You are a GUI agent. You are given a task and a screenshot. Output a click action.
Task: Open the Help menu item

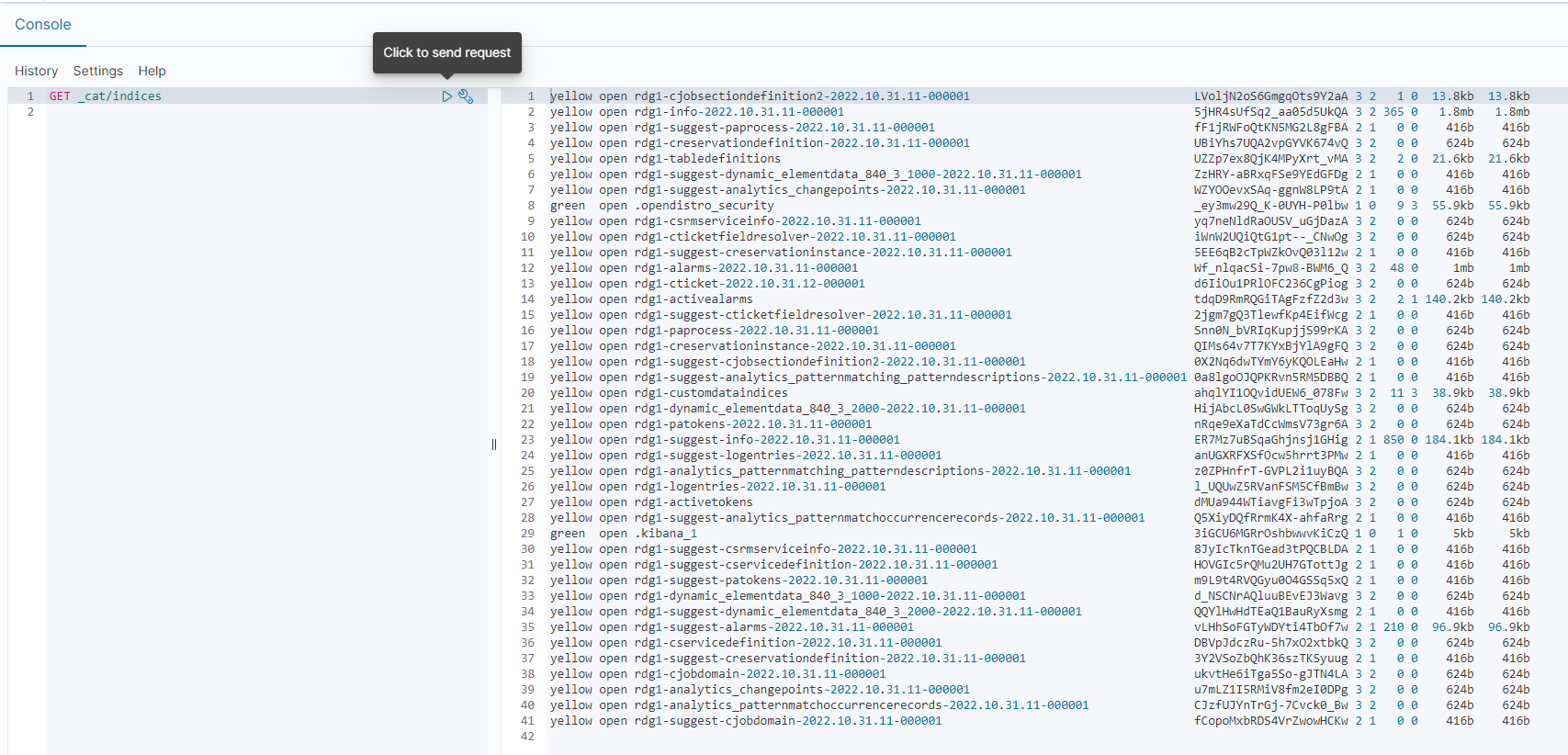tap(152, 71)
